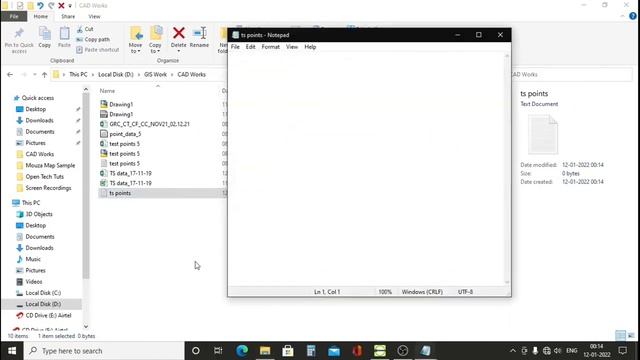Switch to Explorer Share tab

68,16
